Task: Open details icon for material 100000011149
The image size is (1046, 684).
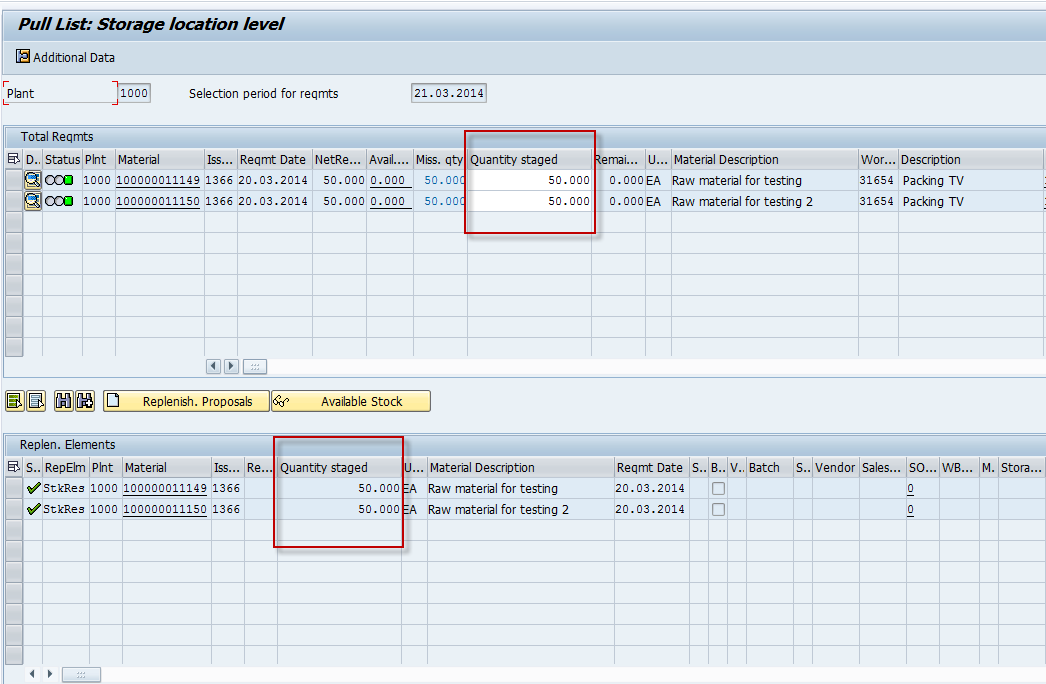Action: [x=33, y=180]
